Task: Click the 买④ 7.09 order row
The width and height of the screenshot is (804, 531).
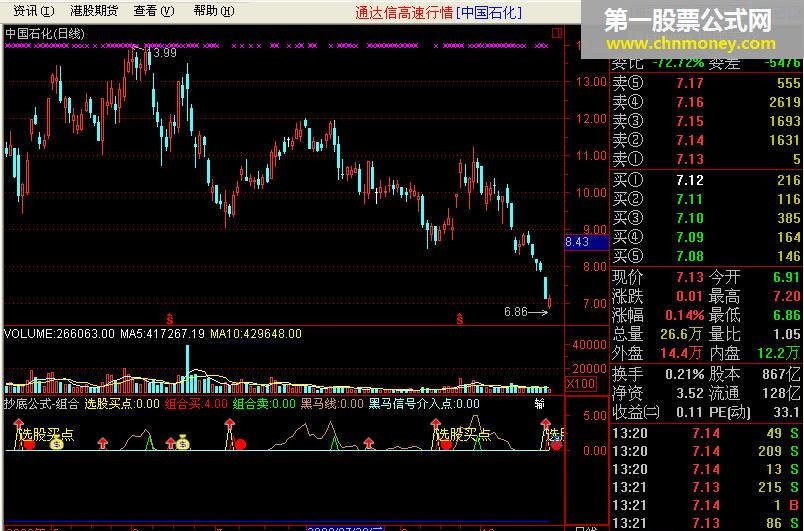Action: pos(706,237)
